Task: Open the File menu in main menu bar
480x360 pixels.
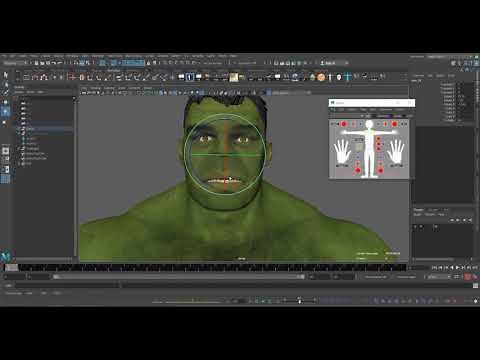Action: 4,56
